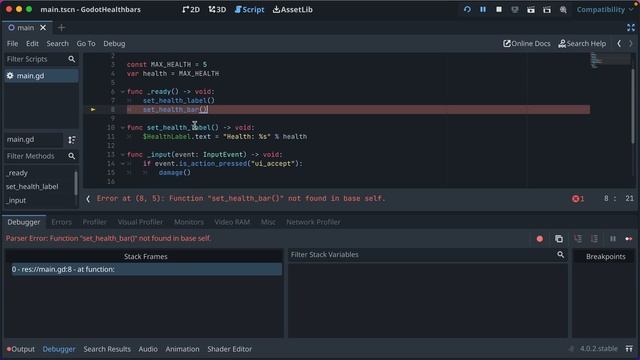Viewport: 640px width, 360px height.
Task: Toggle skip breakpoints red dot icon
Action: click(x=540, y=239)
